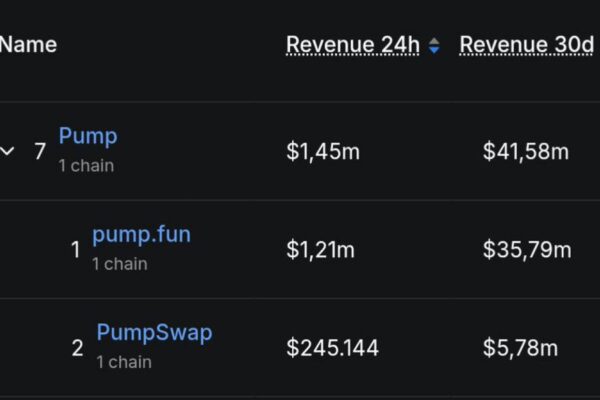Select PumpSwap's $245.144 revenue cell

click(332, 348)
